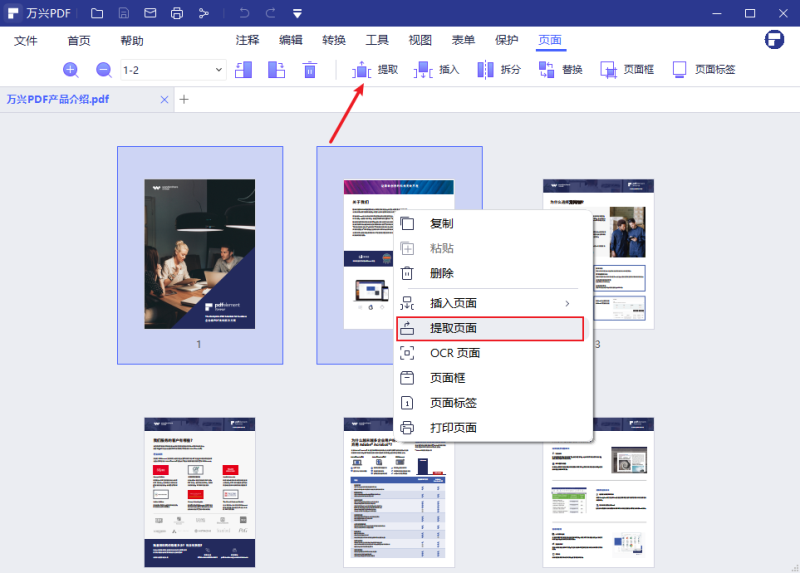Viewport: 800px width, 573px height.
Task: Switch to the 转换 tab
Action: (x=334, y=40)
